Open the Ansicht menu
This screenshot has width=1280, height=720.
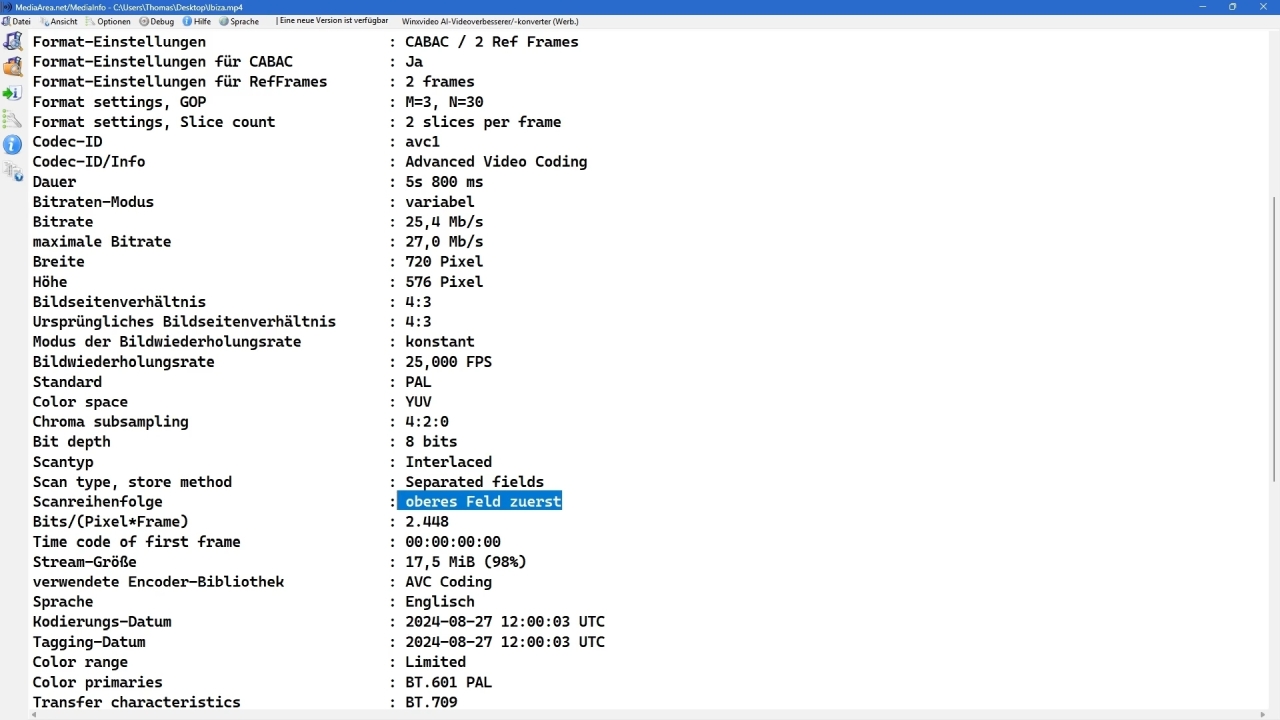click(58, 21)
